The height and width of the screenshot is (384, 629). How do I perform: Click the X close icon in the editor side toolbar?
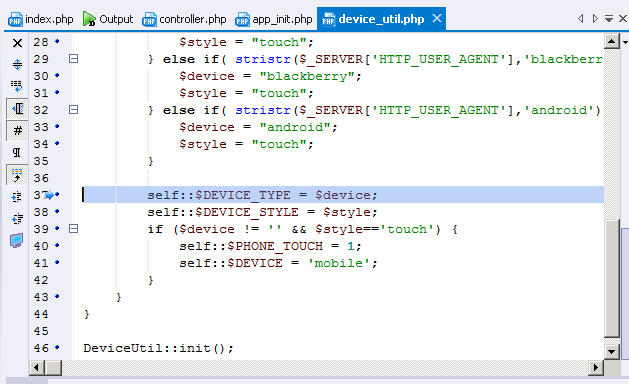pos(17,43)
